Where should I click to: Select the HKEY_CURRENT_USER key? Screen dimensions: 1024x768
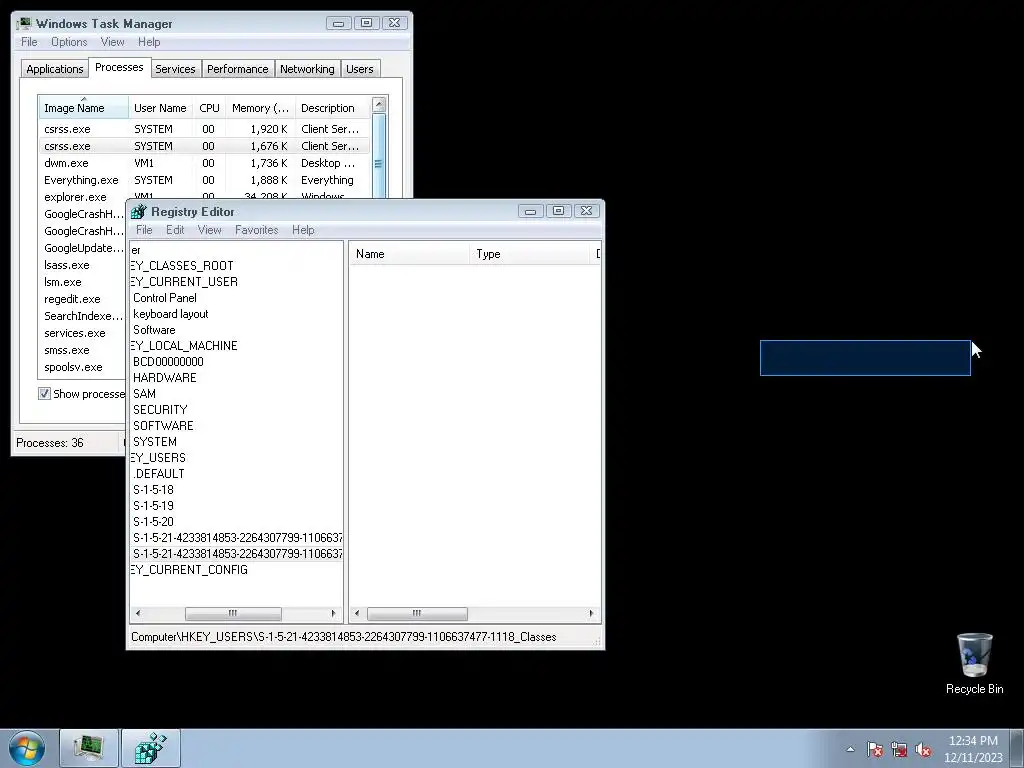click(x=184, y=282)
